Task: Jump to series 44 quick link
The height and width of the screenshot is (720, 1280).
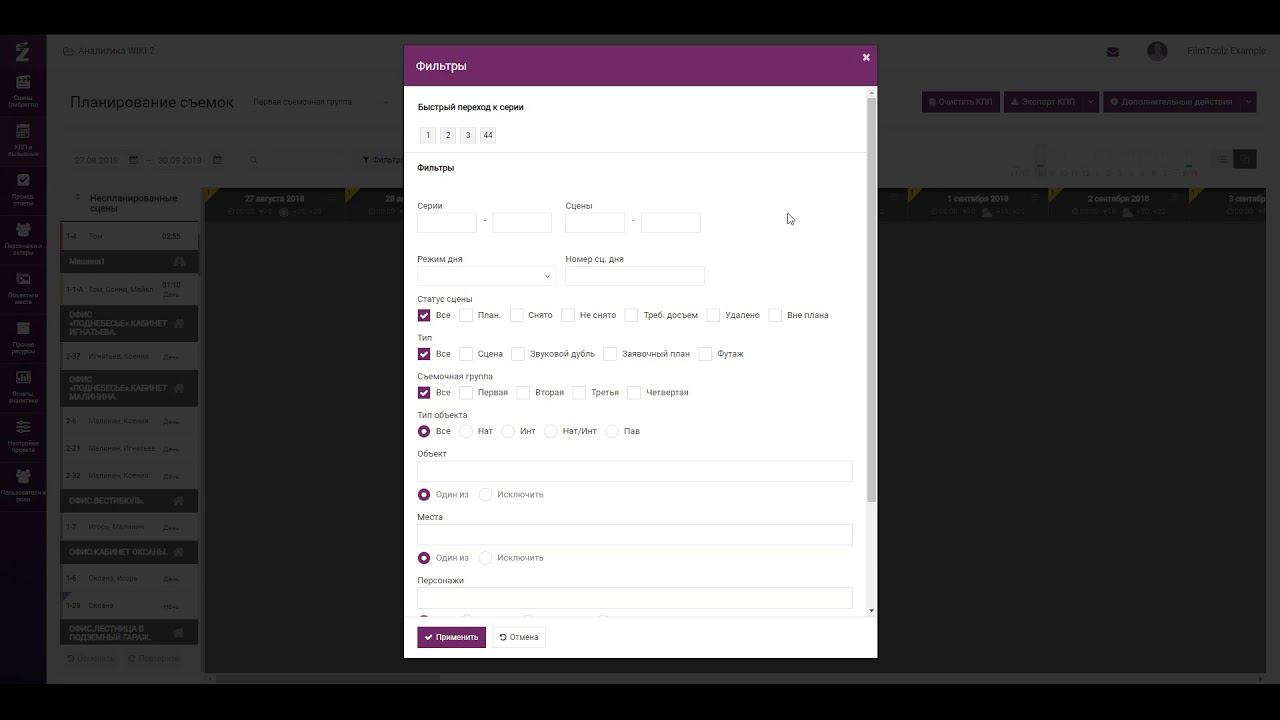Action: (488, 135)
